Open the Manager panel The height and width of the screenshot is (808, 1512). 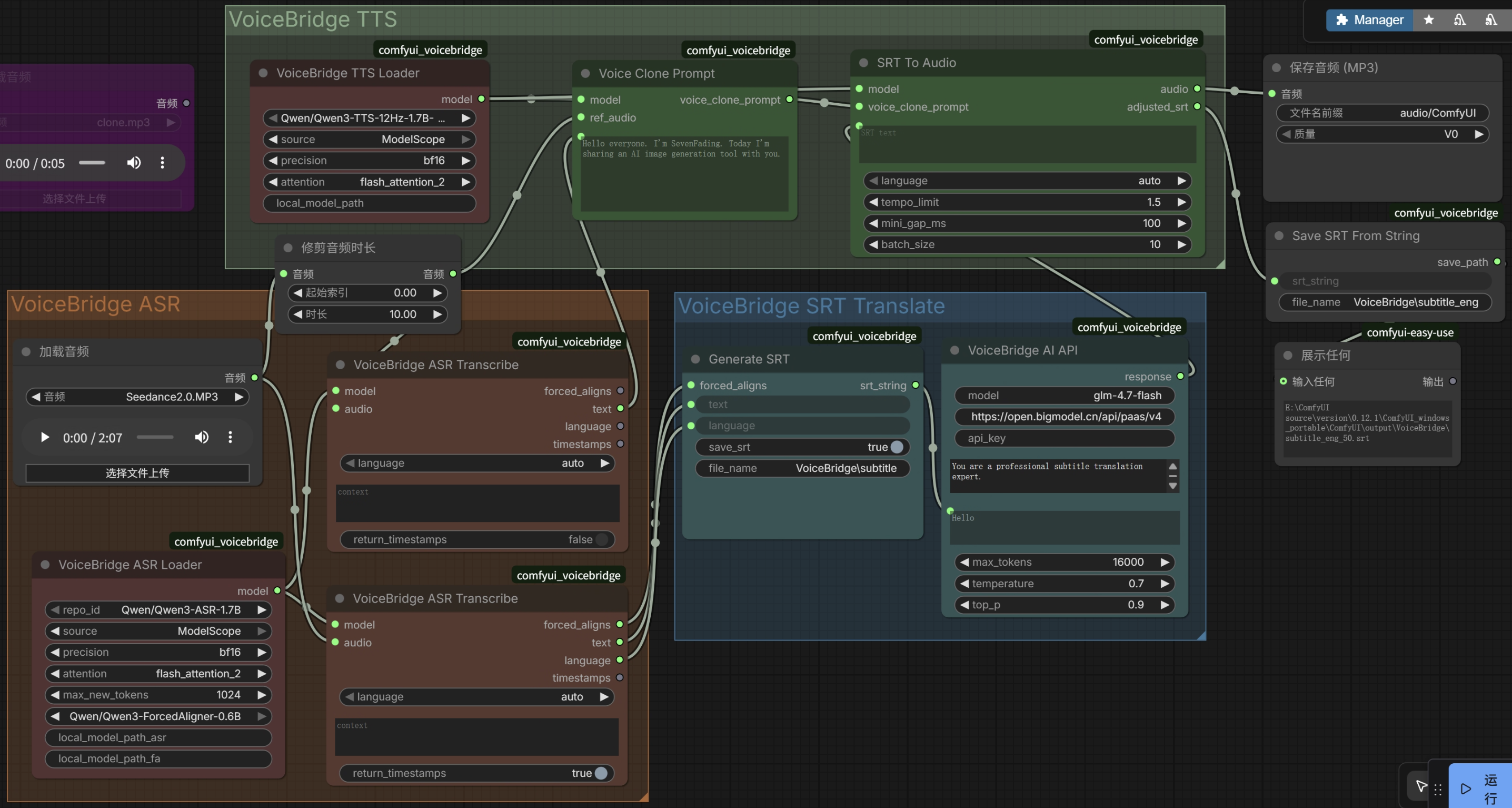[x=1369, y=20]
